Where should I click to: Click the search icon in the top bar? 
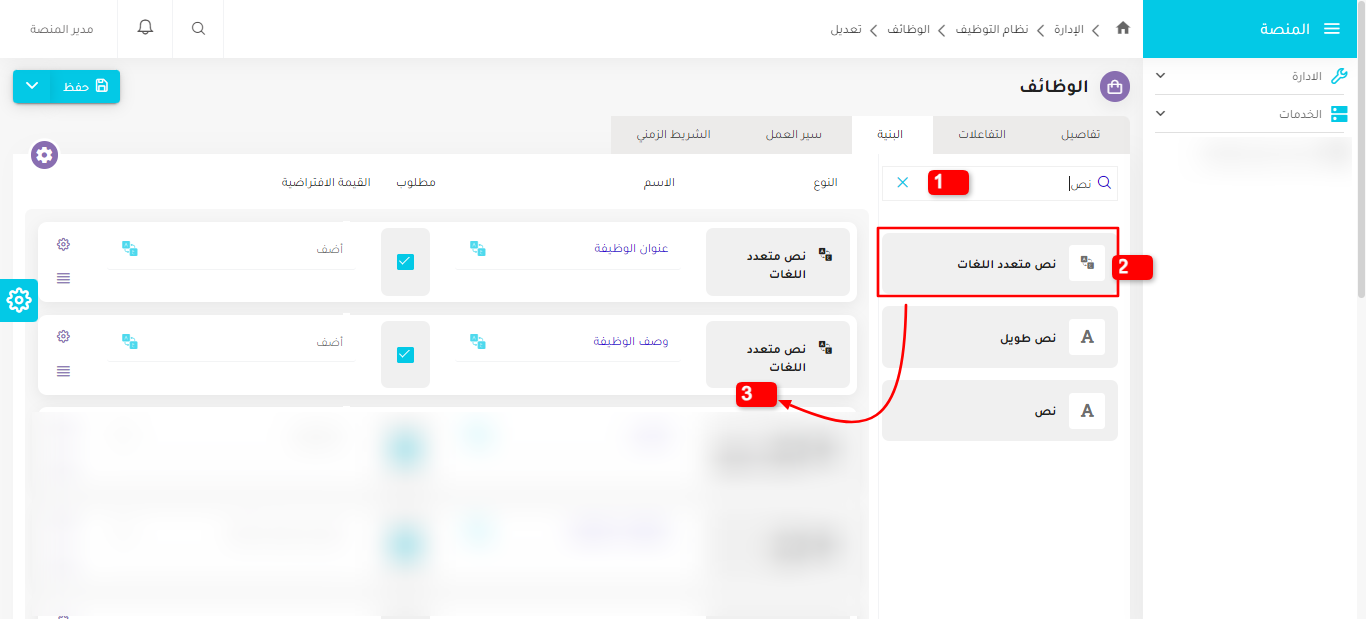tap(197, 28)
